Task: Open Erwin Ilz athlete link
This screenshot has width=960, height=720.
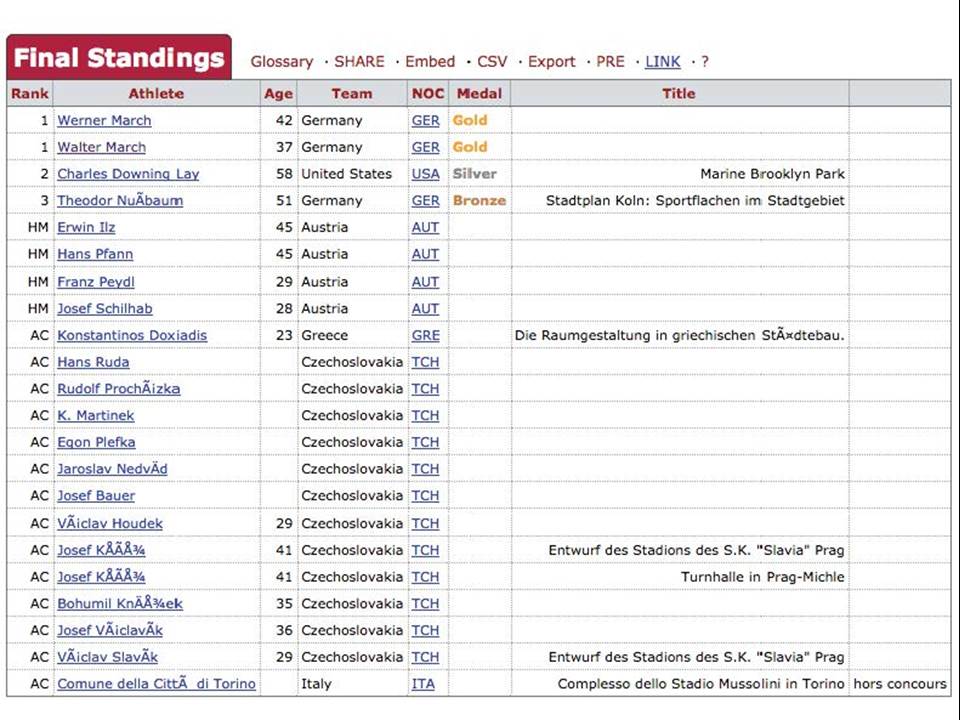Action: (86, 227)
